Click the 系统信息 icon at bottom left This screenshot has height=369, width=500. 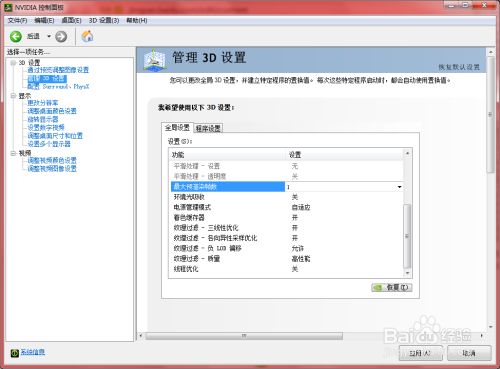tap(14, 353)
